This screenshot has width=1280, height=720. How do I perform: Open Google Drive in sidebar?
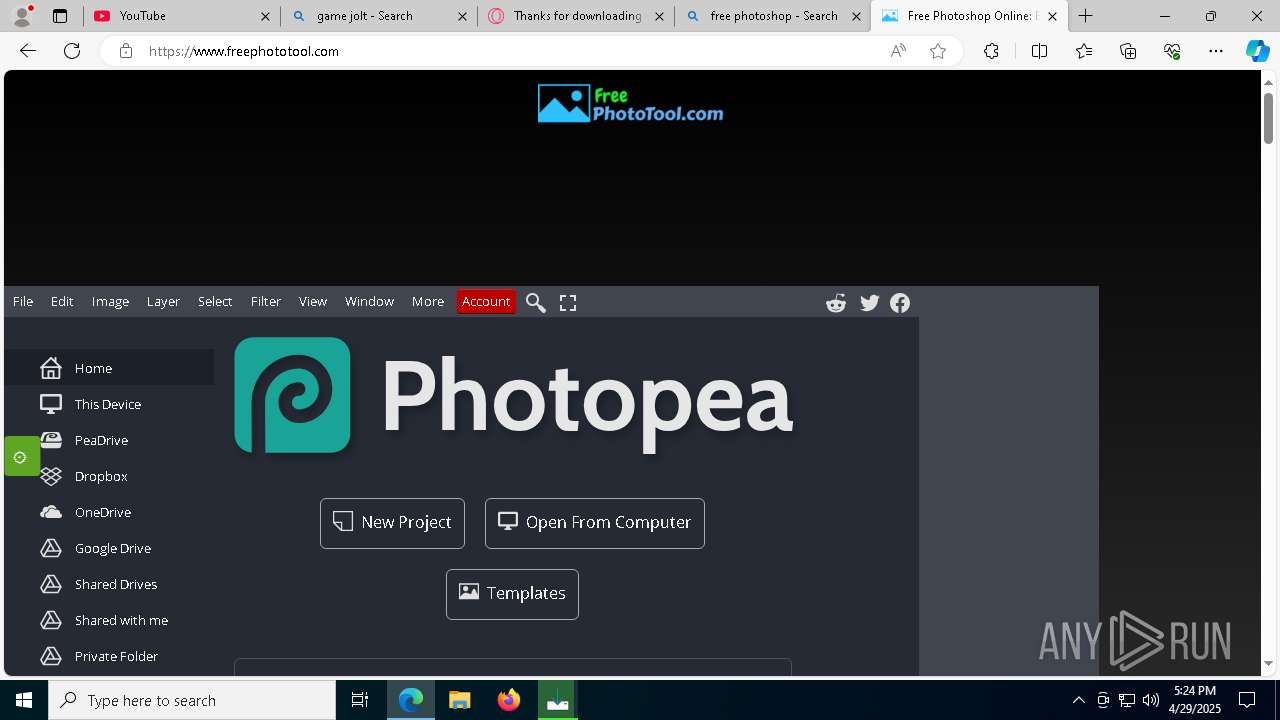pyautogui.click(x=110, y=548)
